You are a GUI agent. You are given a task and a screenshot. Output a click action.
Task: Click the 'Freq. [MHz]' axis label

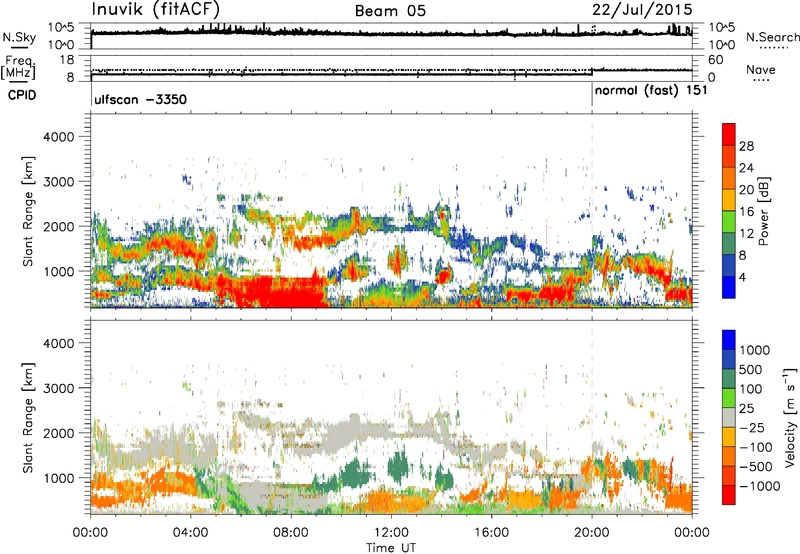[19, 68]
